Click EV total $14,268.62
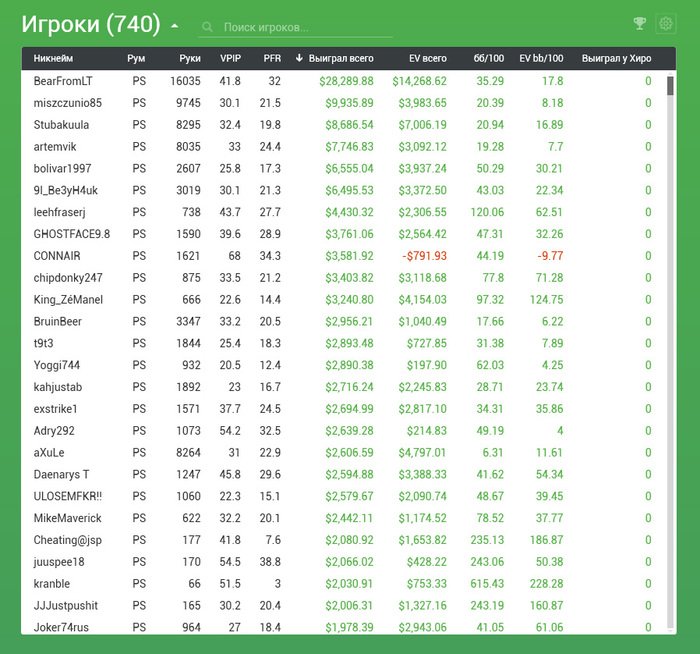Image resolution: width=700 pixels, height=654 pixels. click(420, 81)
